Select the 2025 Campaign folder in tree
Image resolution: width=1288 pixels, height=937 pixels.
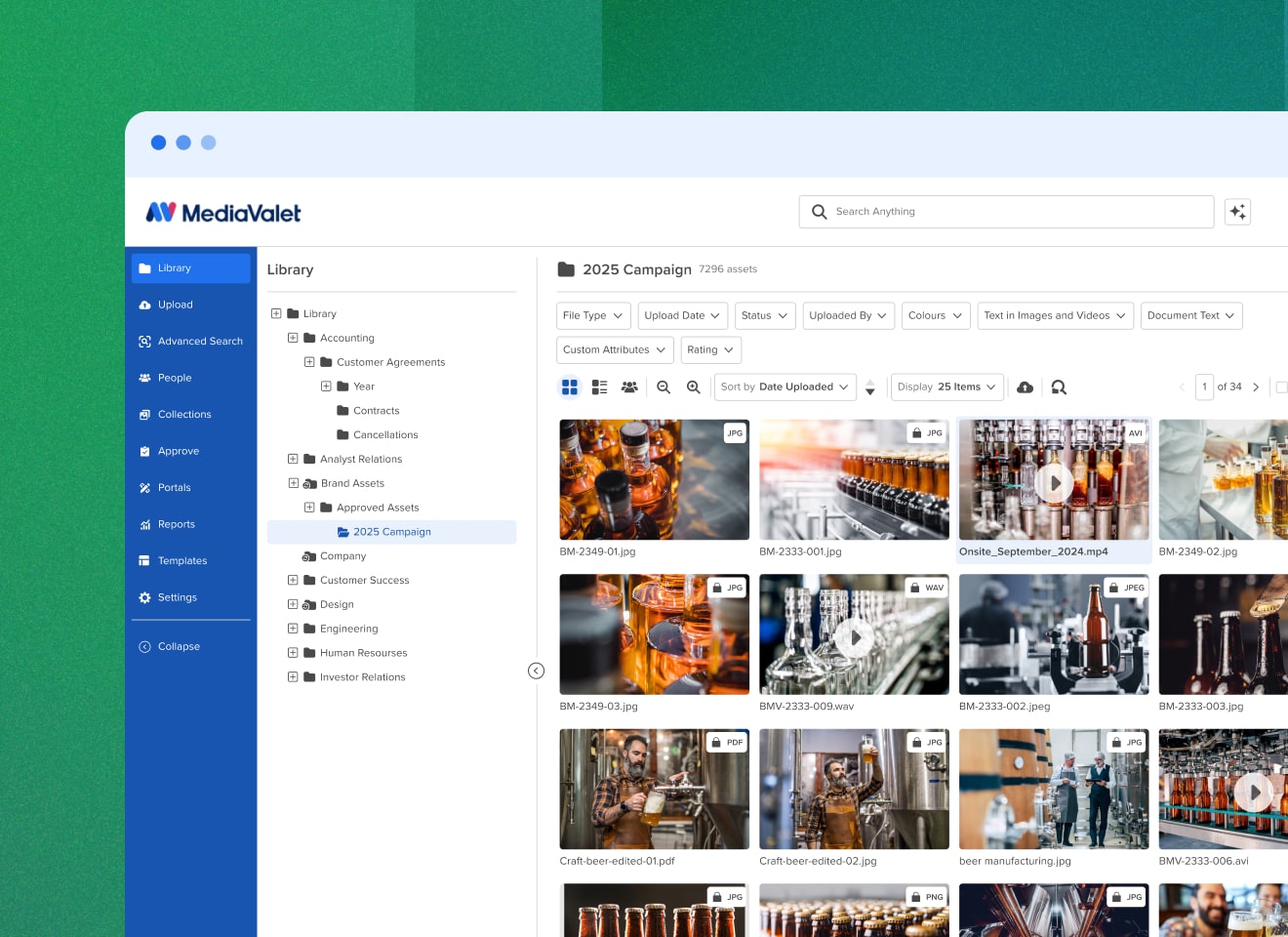(391, 532)
